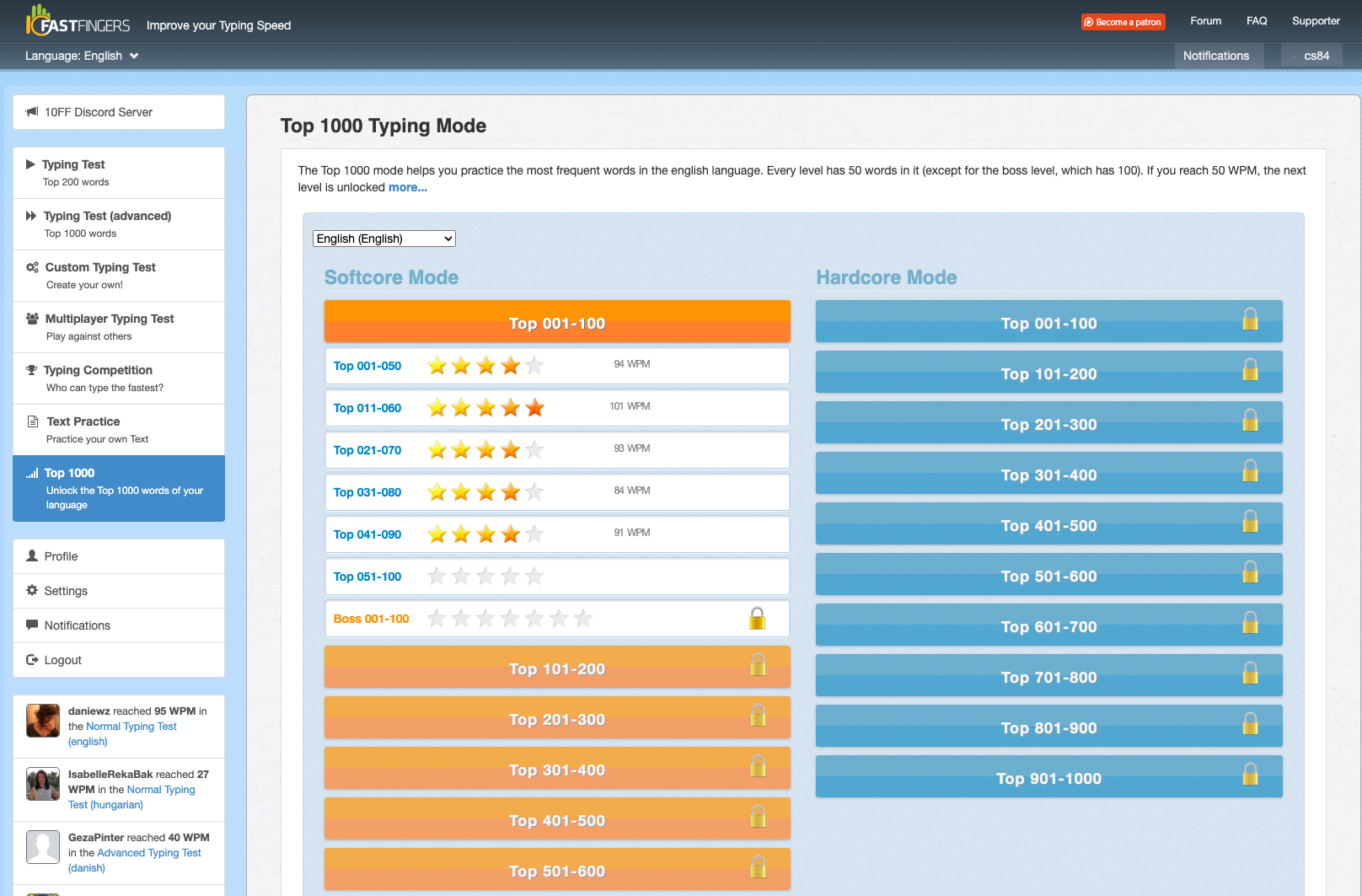Open the FAQ menu item

coord(1257,21)
